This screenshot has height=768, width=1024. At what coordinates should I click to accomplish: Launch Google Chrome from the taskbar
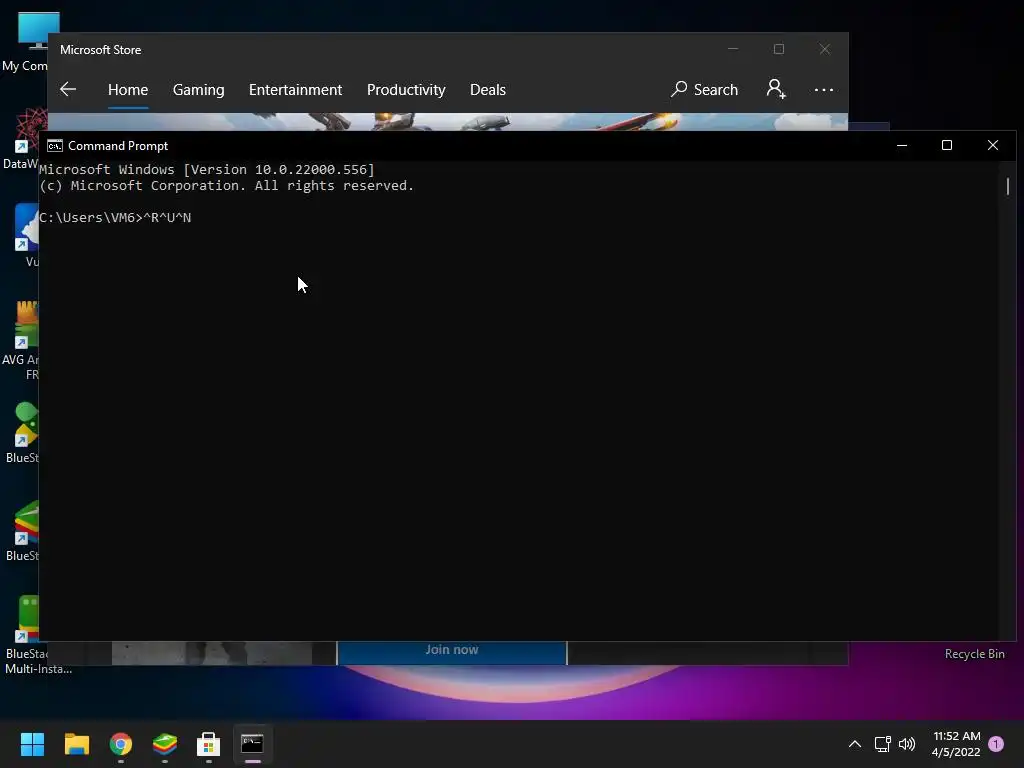121,744
